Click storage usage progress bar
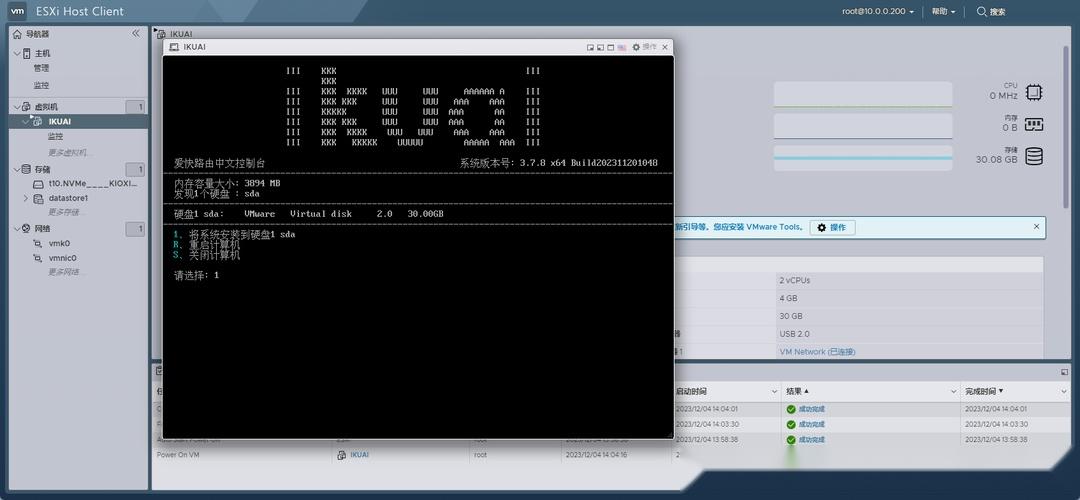This screenshot has height=500, width=1080. [x=862, y=158]
